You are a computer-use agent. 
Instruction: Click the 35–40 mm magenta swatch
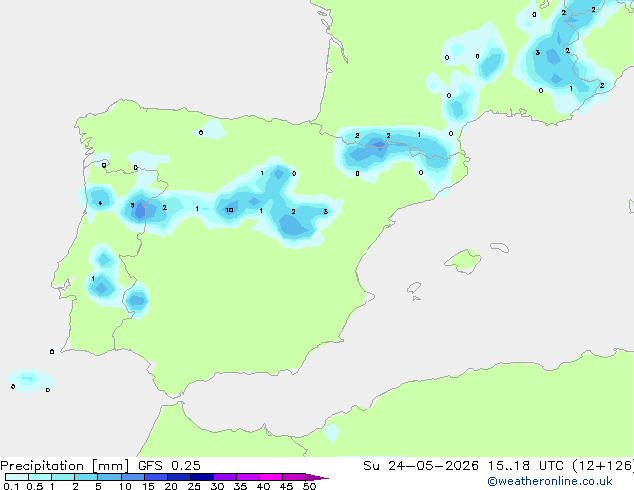(x=248, y=477)
